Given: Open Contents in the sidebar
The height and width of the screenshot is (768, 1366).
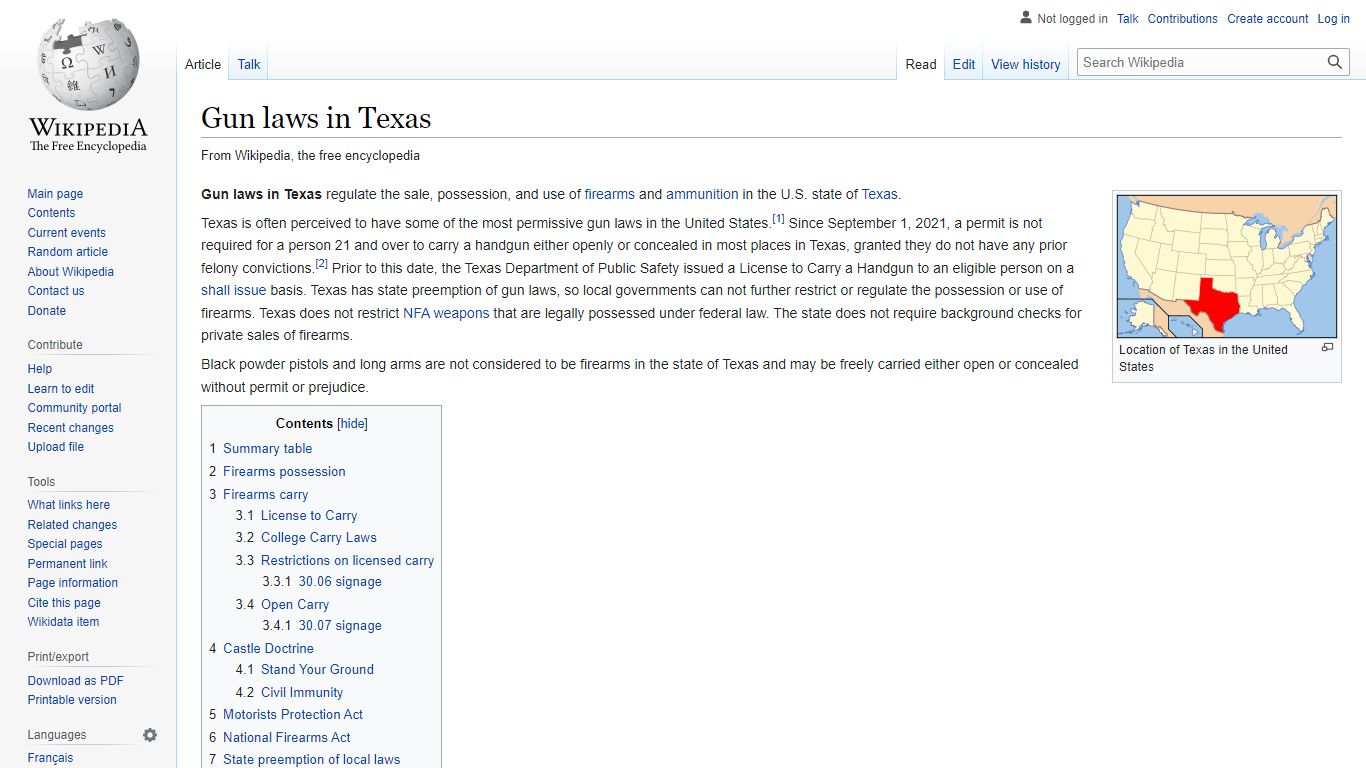Looking at the screenshot, I should [x=51, y=213].
